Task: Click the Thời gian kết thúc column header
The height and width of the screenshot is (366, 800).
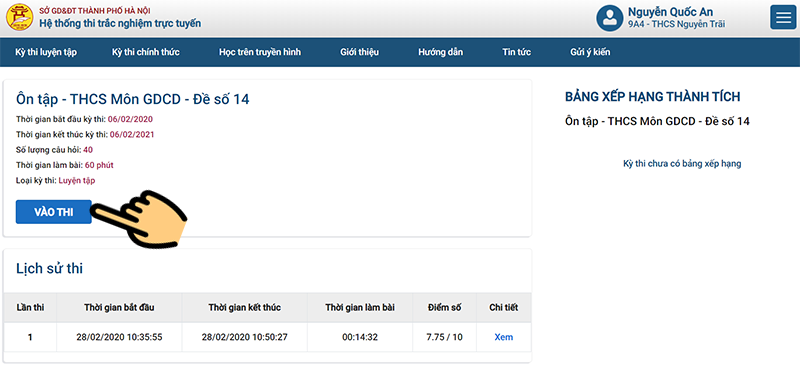Action: click(244, 307)
